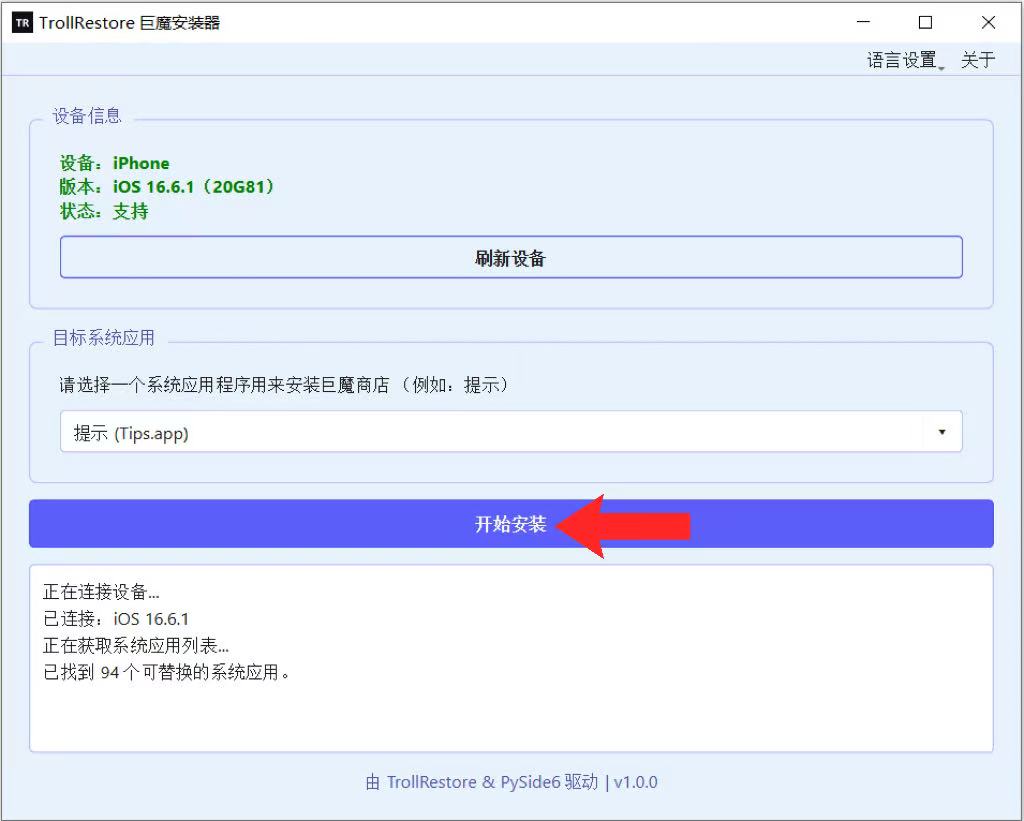Click the 目标系统应用 group box title

(103, 338)
